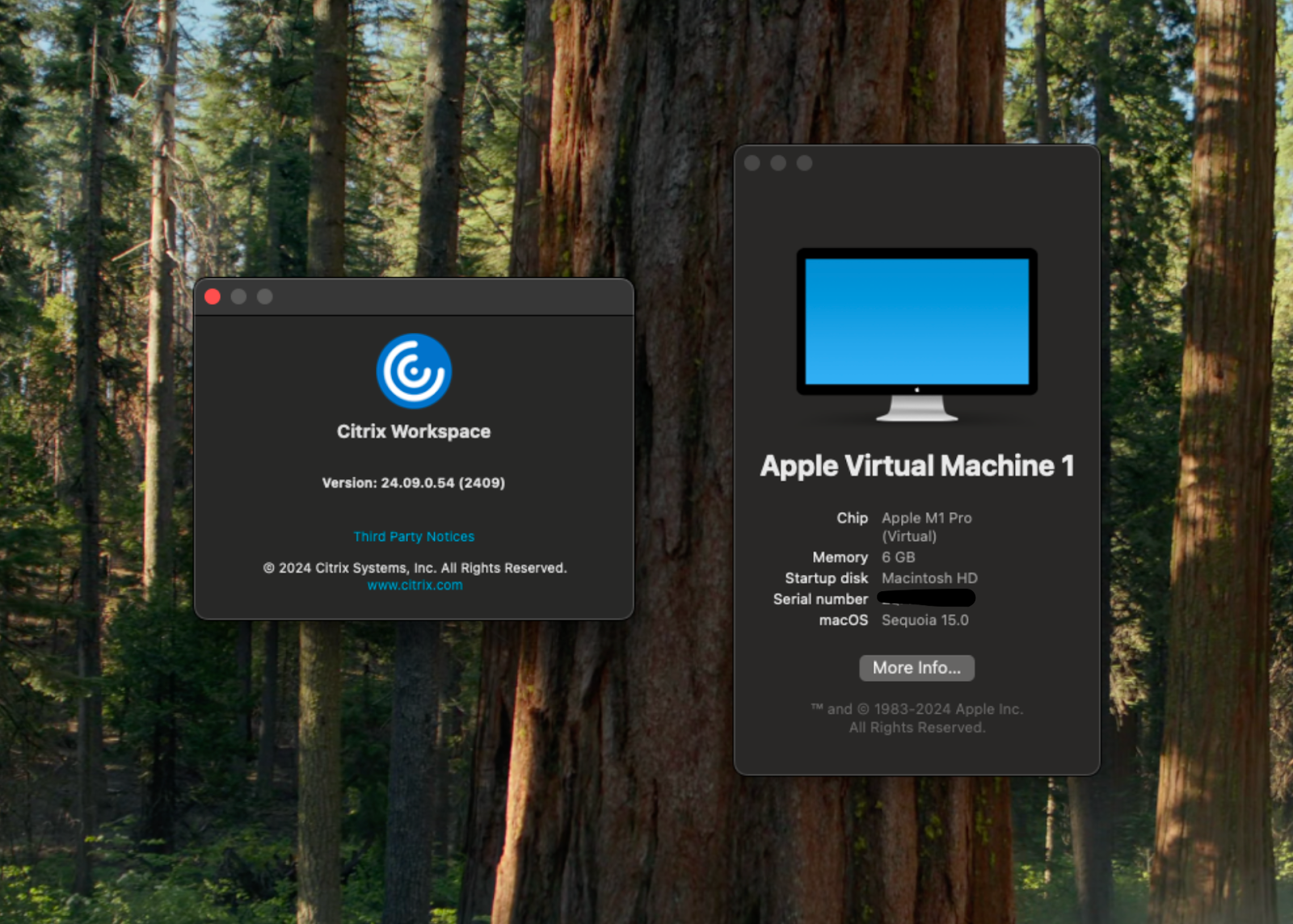Click the Citrix Systems copyright text
This screenshot has height=924, width=1293.
(x=415, y=569)
